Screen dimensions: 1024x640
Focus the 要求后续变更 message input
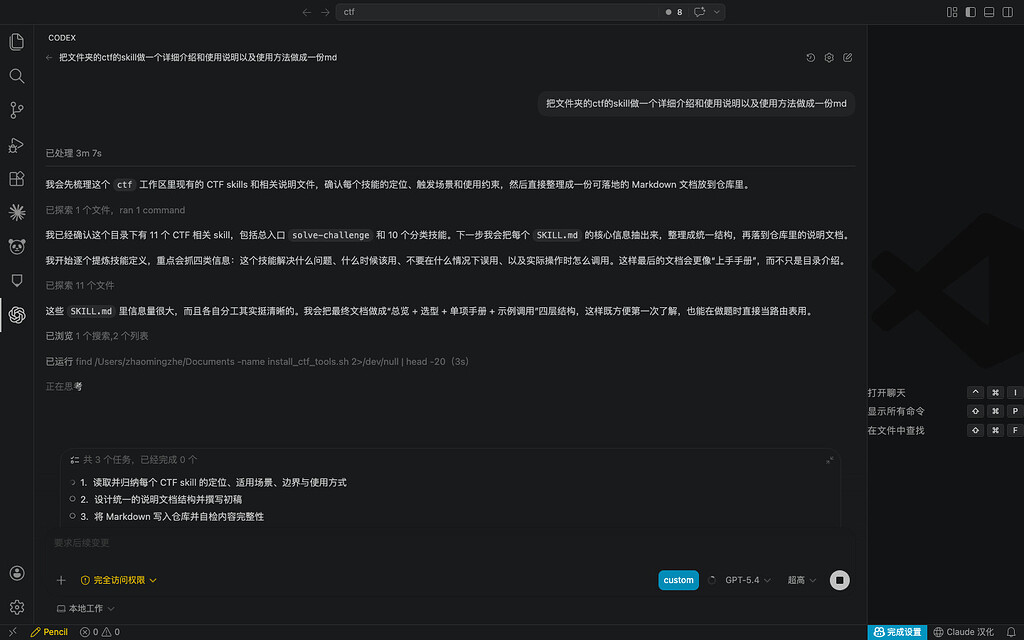449,543
